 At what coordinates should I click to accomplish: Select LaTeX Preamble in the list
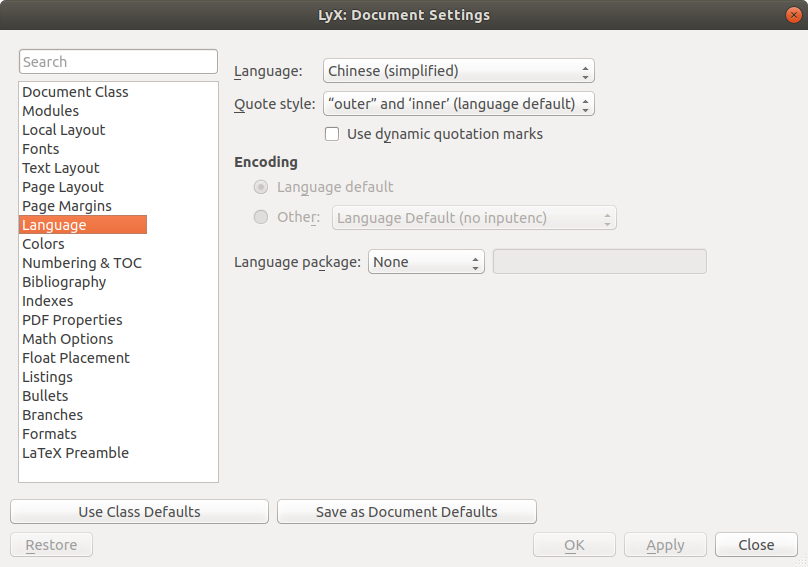pyautogui.click(x=75, y=453)
